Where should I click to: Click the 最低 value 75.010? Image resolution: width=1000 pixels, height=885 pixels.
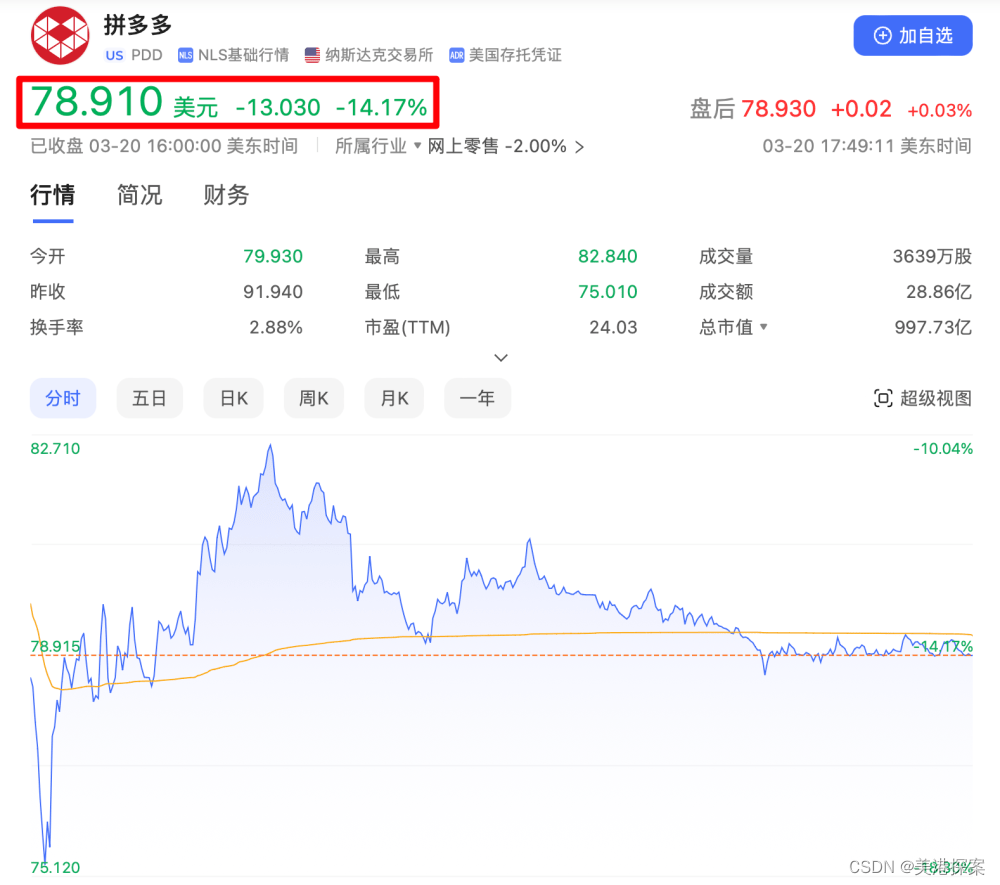click(608, 292)
